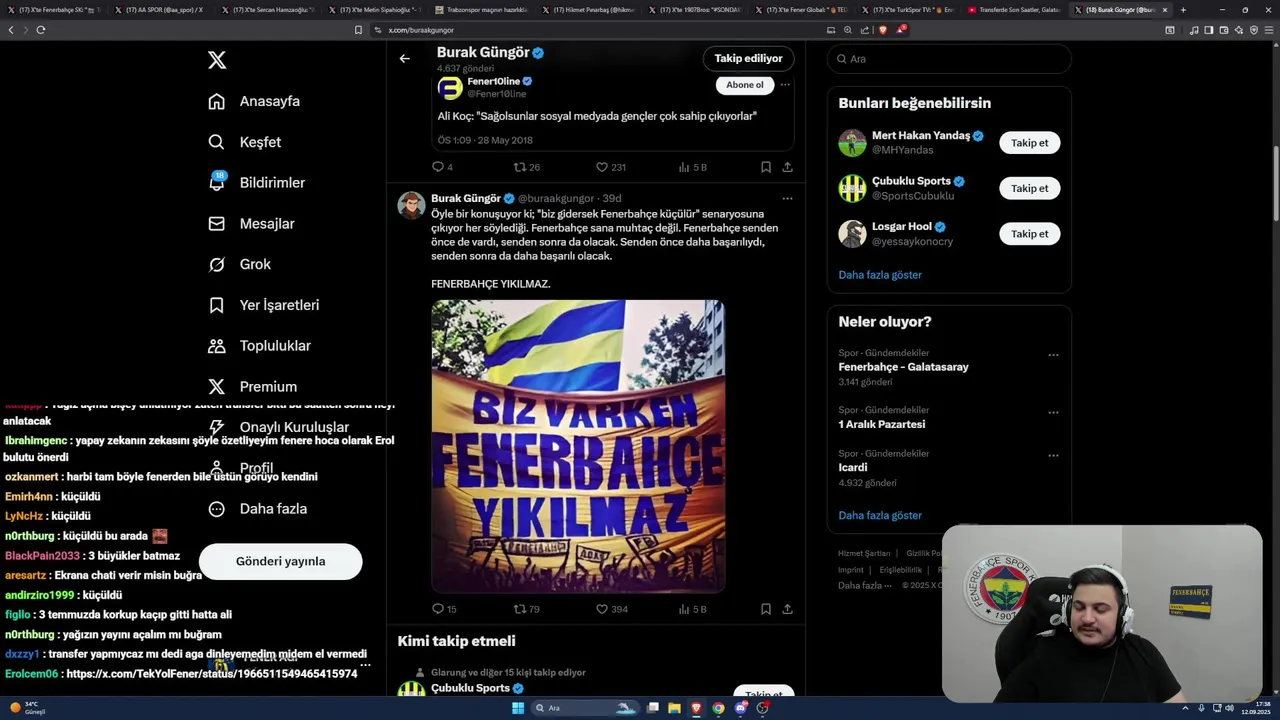
Task: Repost the post with 79 reposts
Action: (x=526, y=609)
